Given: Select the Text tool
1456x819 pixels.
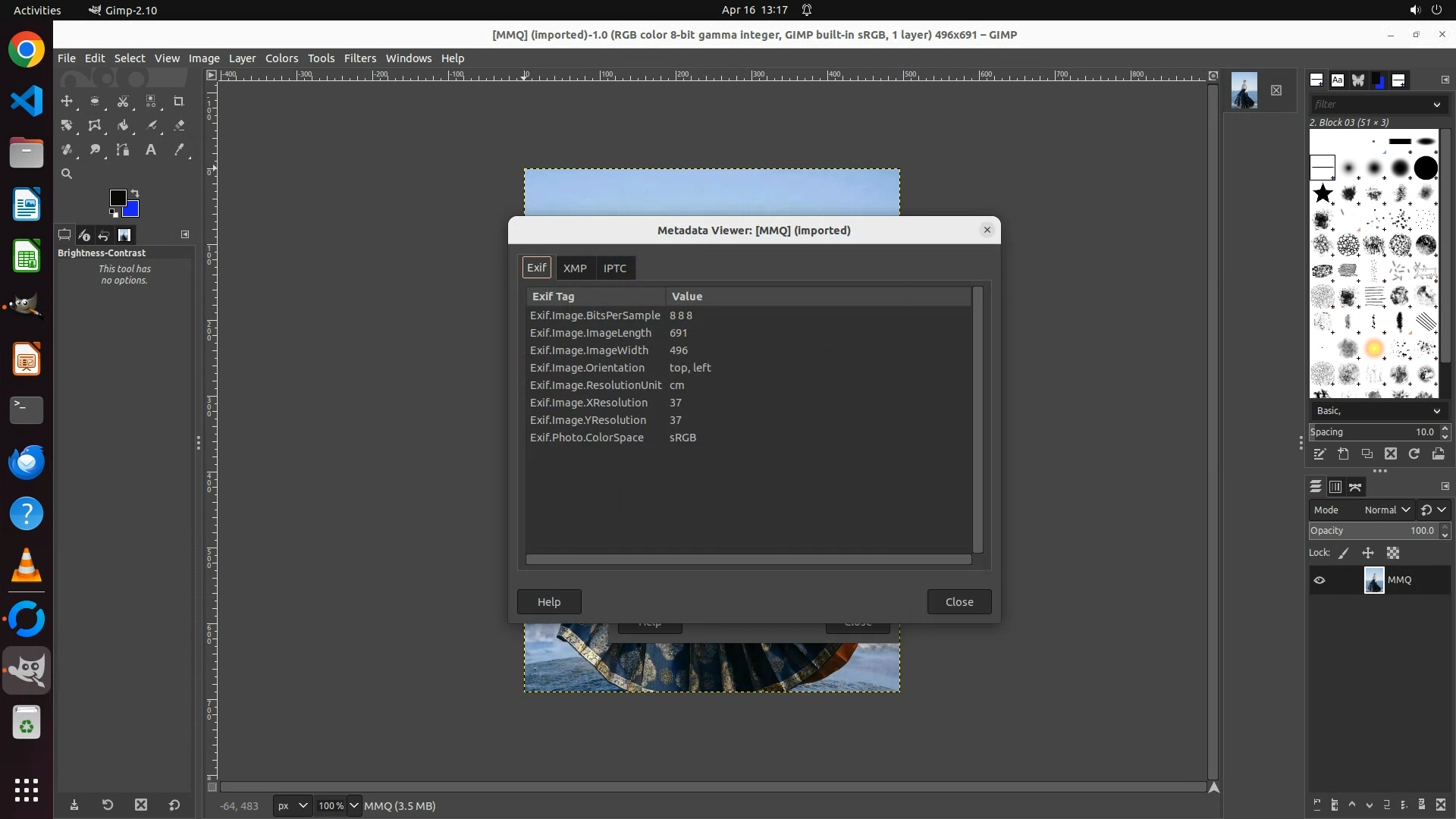Looking at the screenshot, I should click(x=151, y=150).
